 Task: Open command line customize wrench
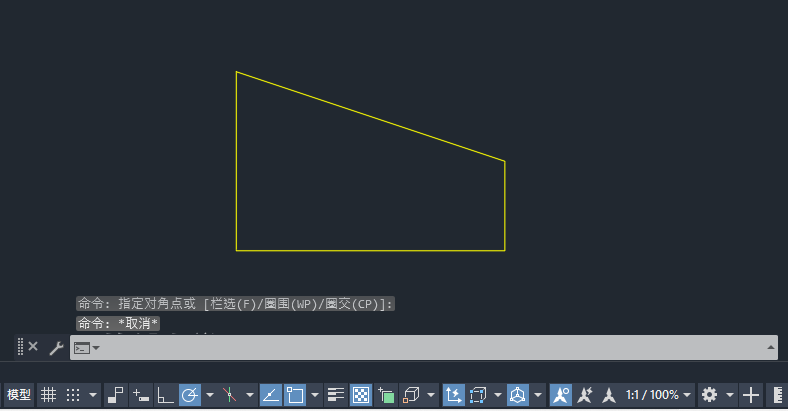click(56, 348)
